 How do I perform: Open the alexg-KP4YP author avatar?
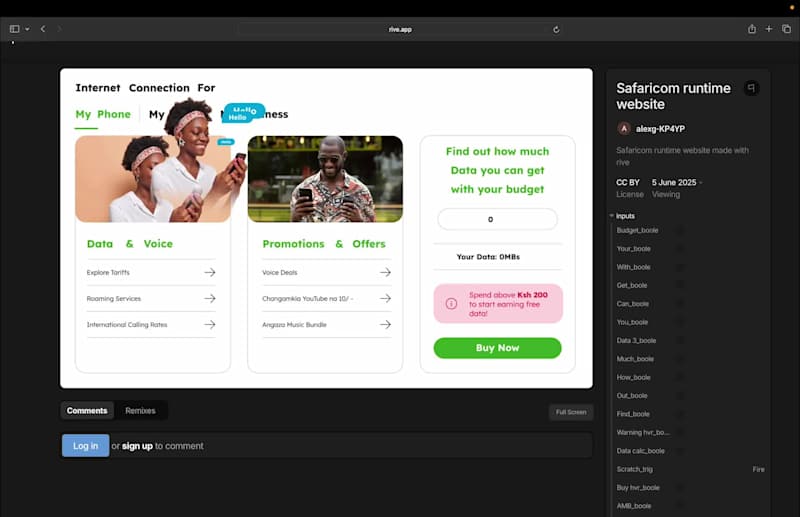point(623,129)
